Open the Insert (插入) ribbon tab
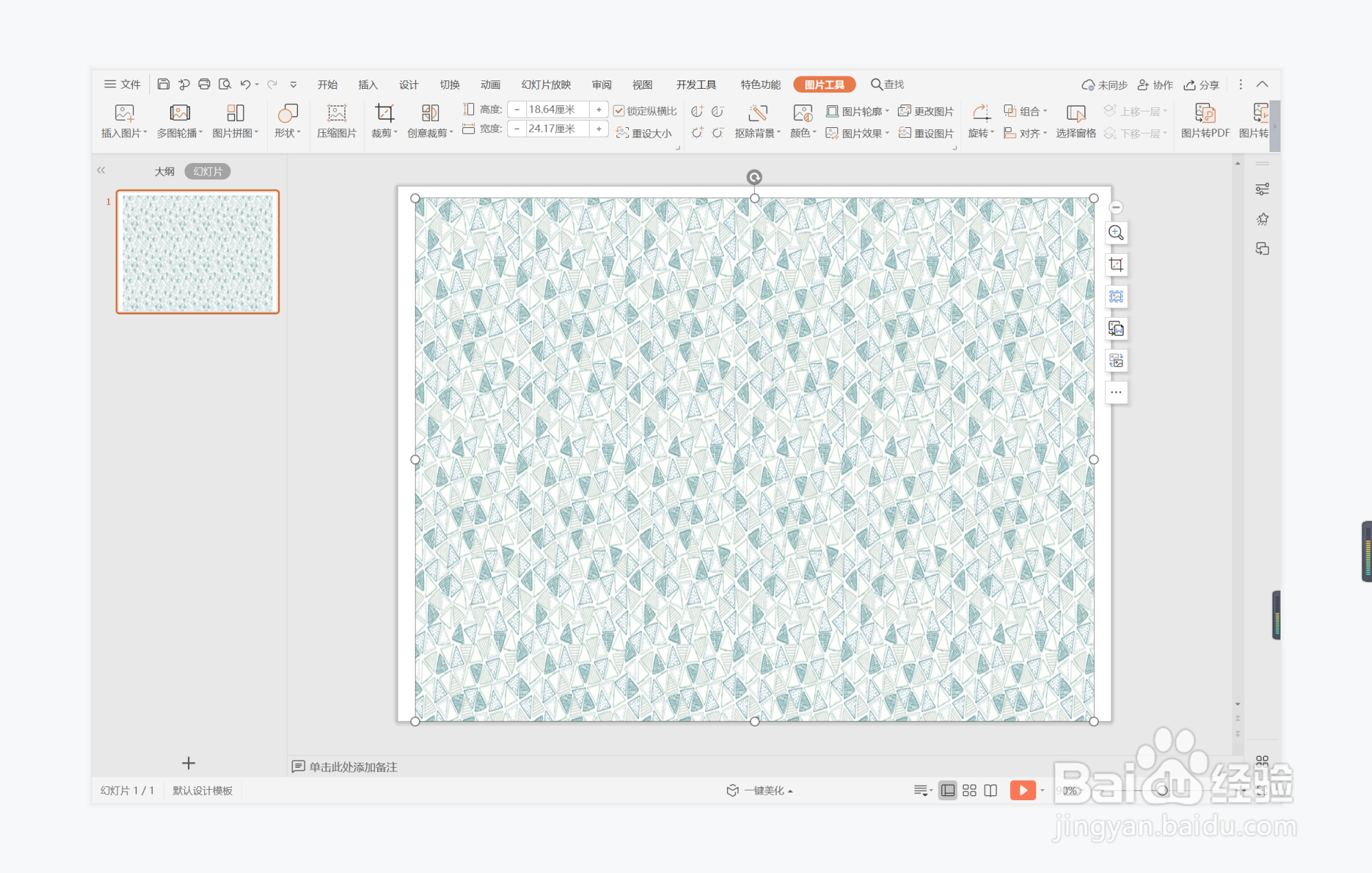This screenshot has height=873, width=1372. tap(367, 85)
